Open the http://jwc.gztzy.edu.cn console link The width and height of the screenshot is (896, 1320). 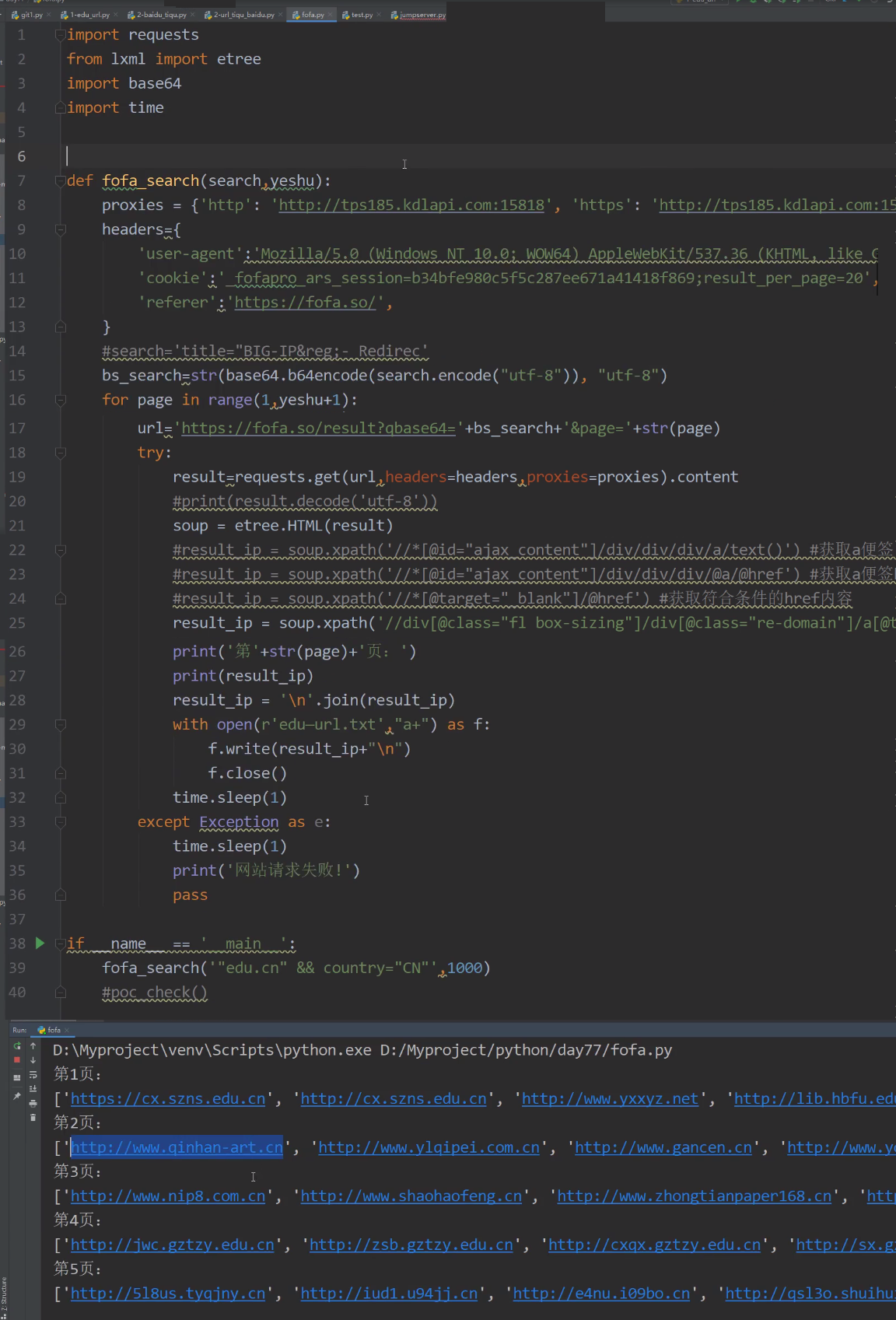172,1245
